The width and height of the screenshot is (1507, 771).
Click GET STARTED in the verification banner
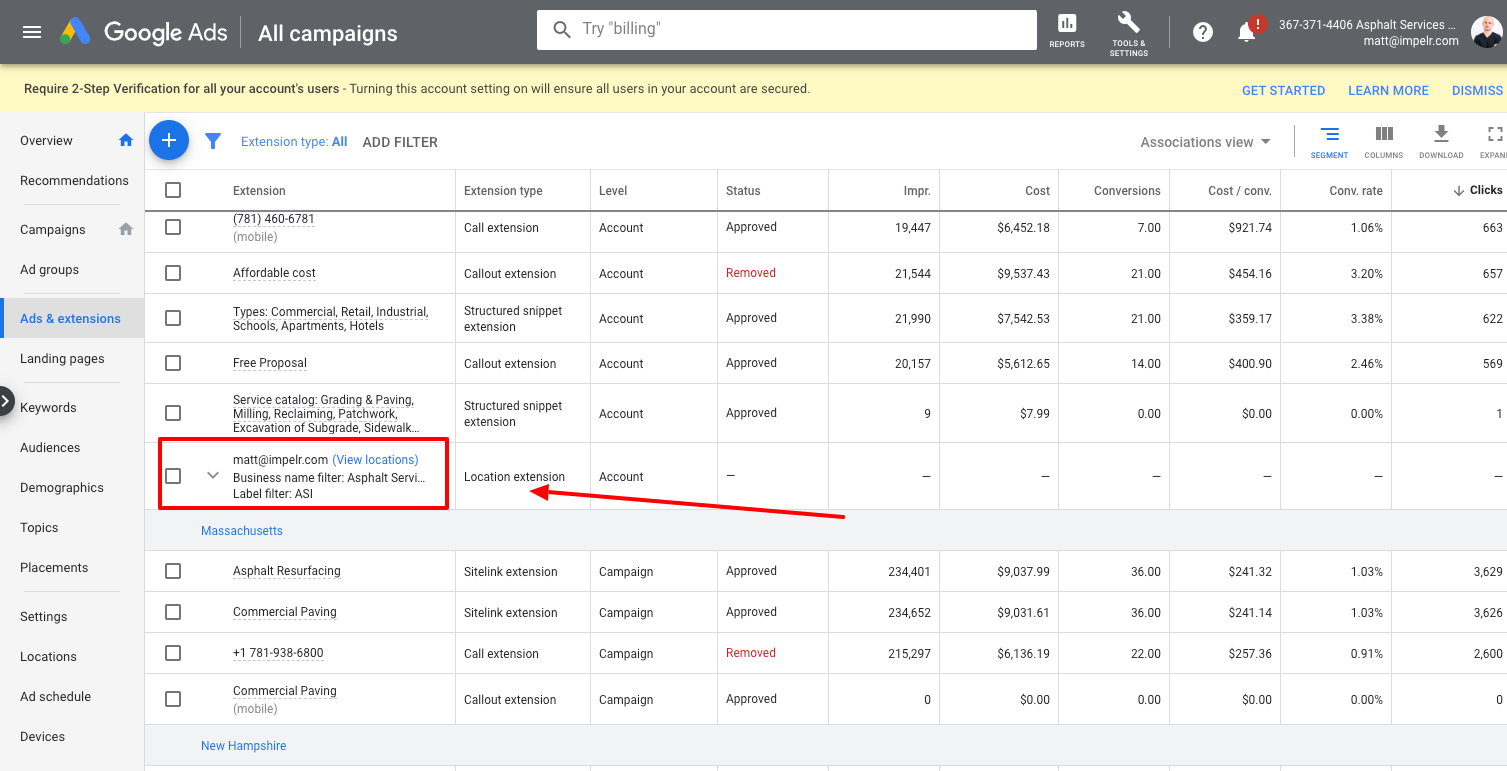1283,90
